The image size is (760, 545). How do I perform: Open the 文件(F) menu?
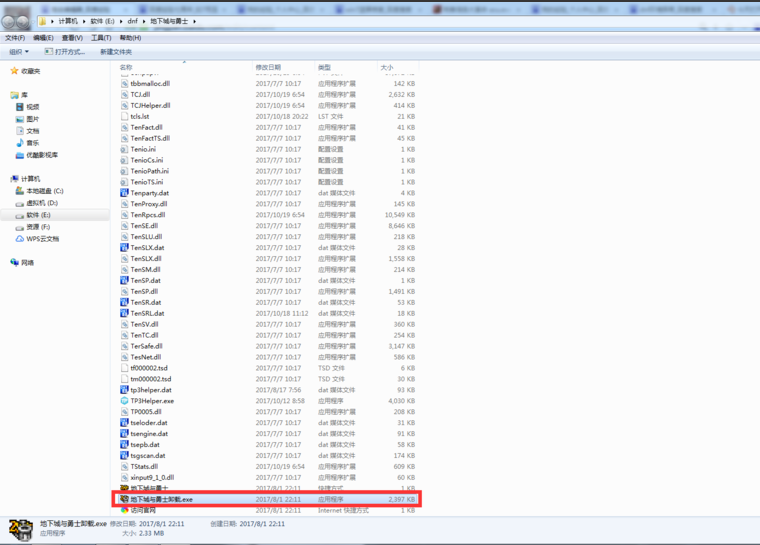(14, 38)
